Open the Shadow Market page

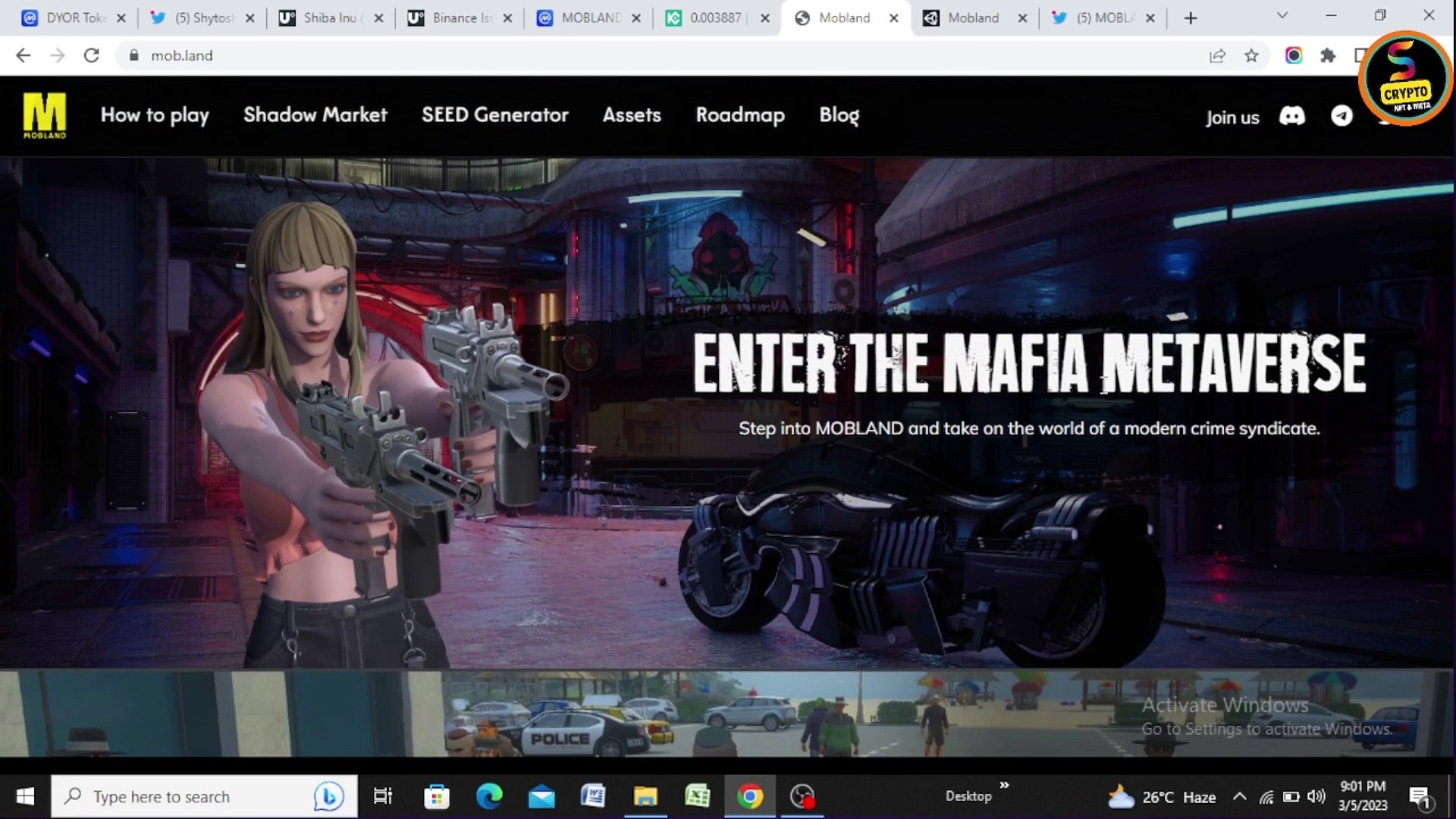click(x=315, y=115)
